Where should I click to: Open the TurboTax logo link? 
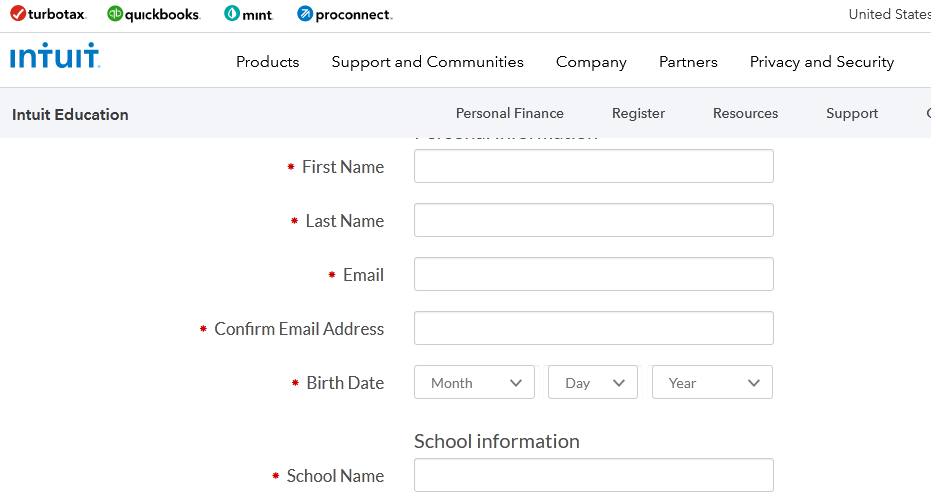tap(48, 14)
